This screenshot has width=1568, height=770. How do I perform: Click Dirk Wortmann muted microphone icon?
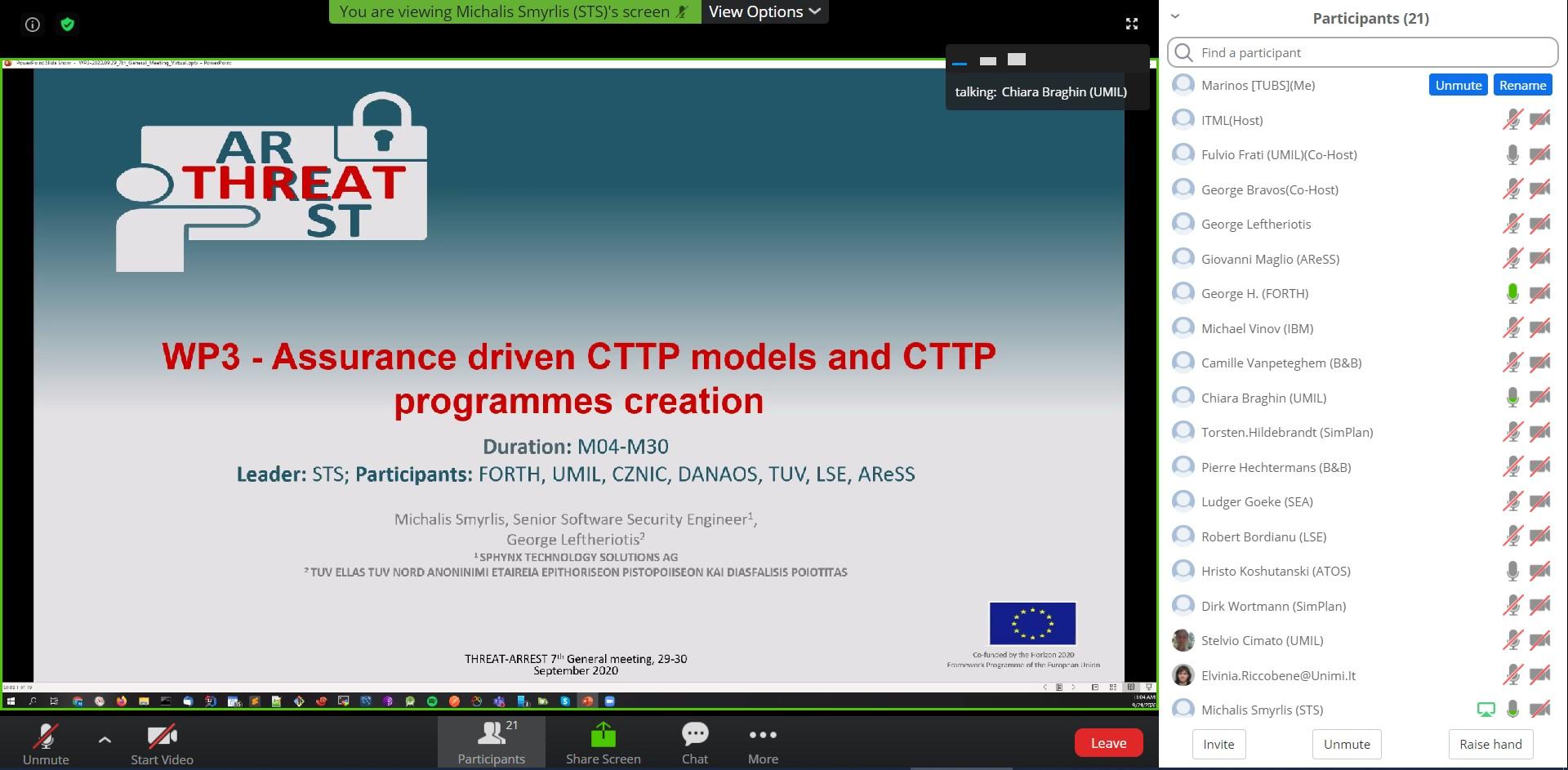[x=1512, y=606]
